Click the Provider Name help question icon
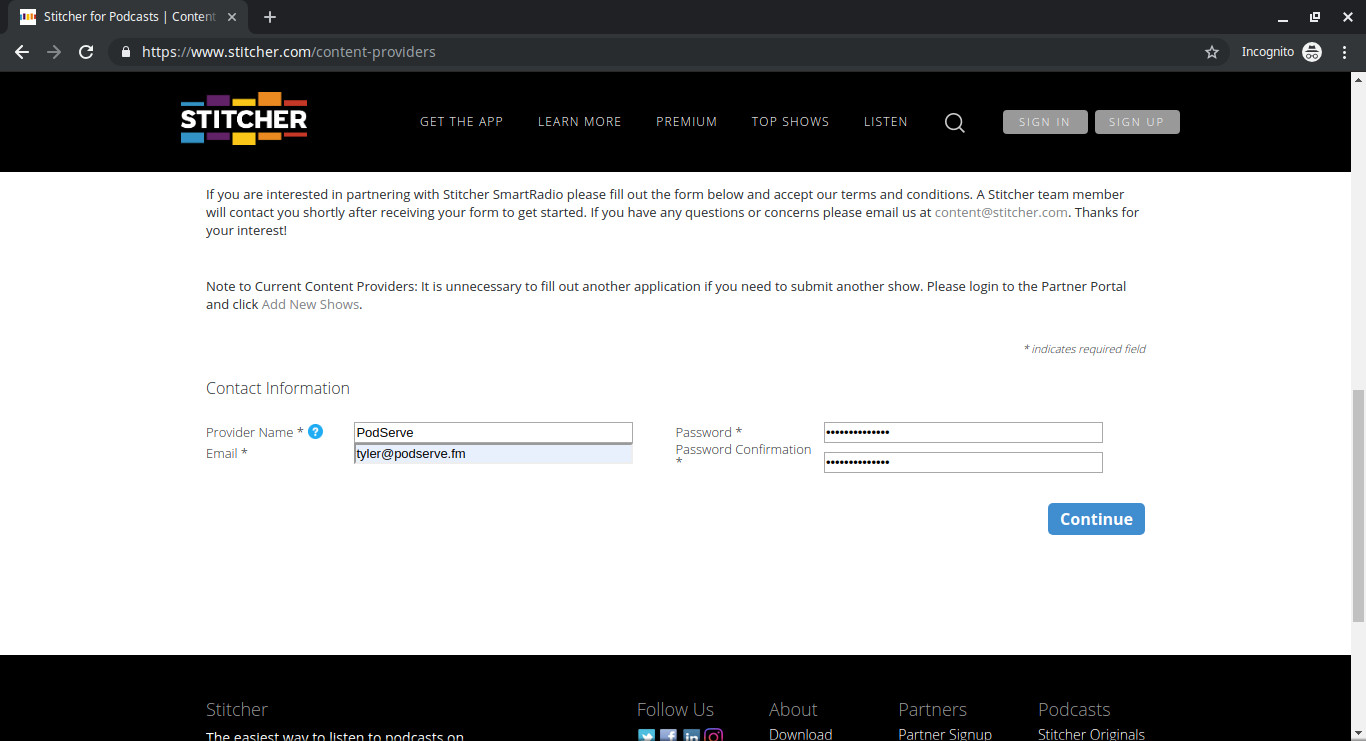This screenshot has width=1366, height=741. (315, 432)
